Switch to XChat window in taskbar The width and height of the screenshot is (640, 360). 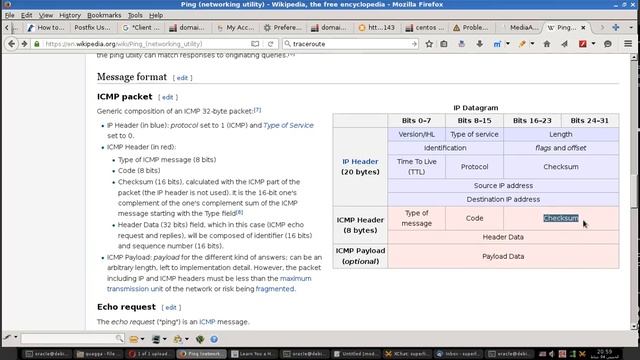(407, 354)
